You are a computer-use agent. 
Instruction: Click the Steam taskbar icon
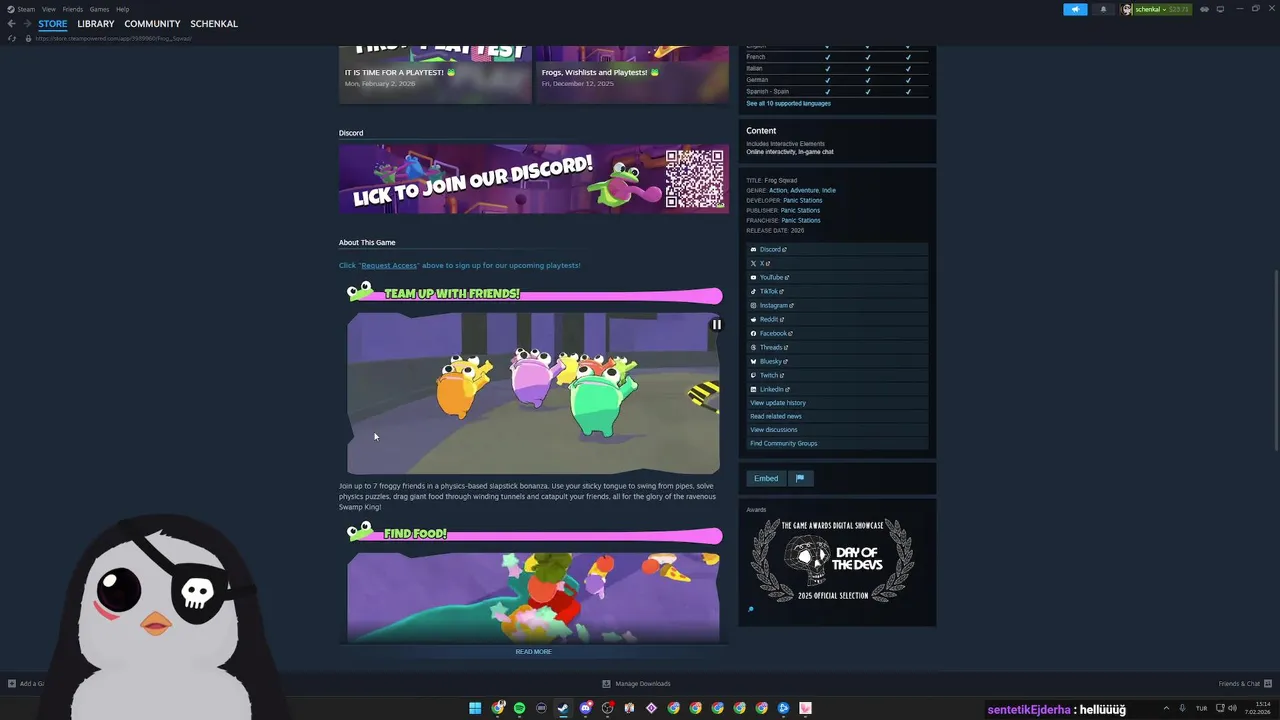(x=563, y=708)
